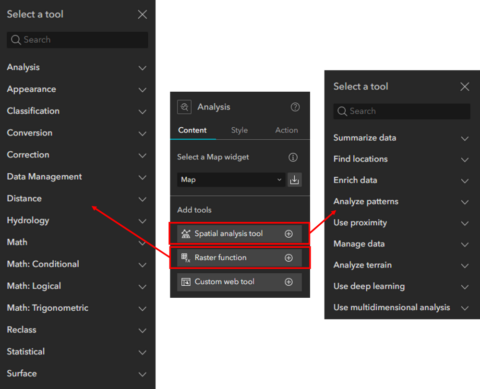Select the Hydrology category label
Viewport: 480px width, 389px height.
point(28,221)
